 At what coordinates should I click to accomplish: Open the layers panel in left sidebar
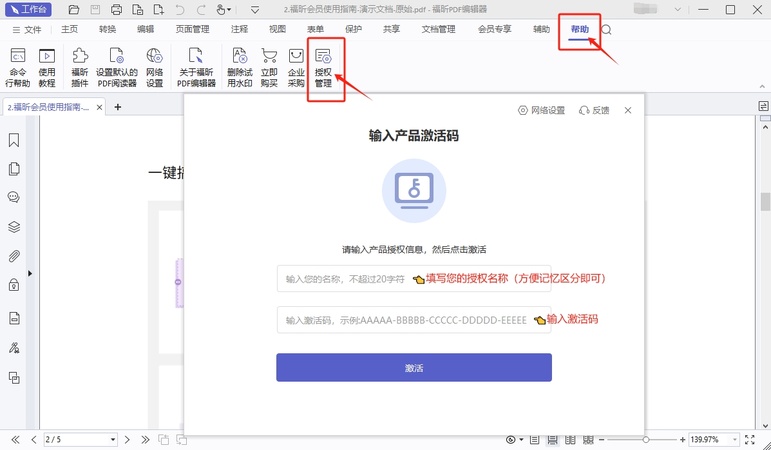coord(14,227)
